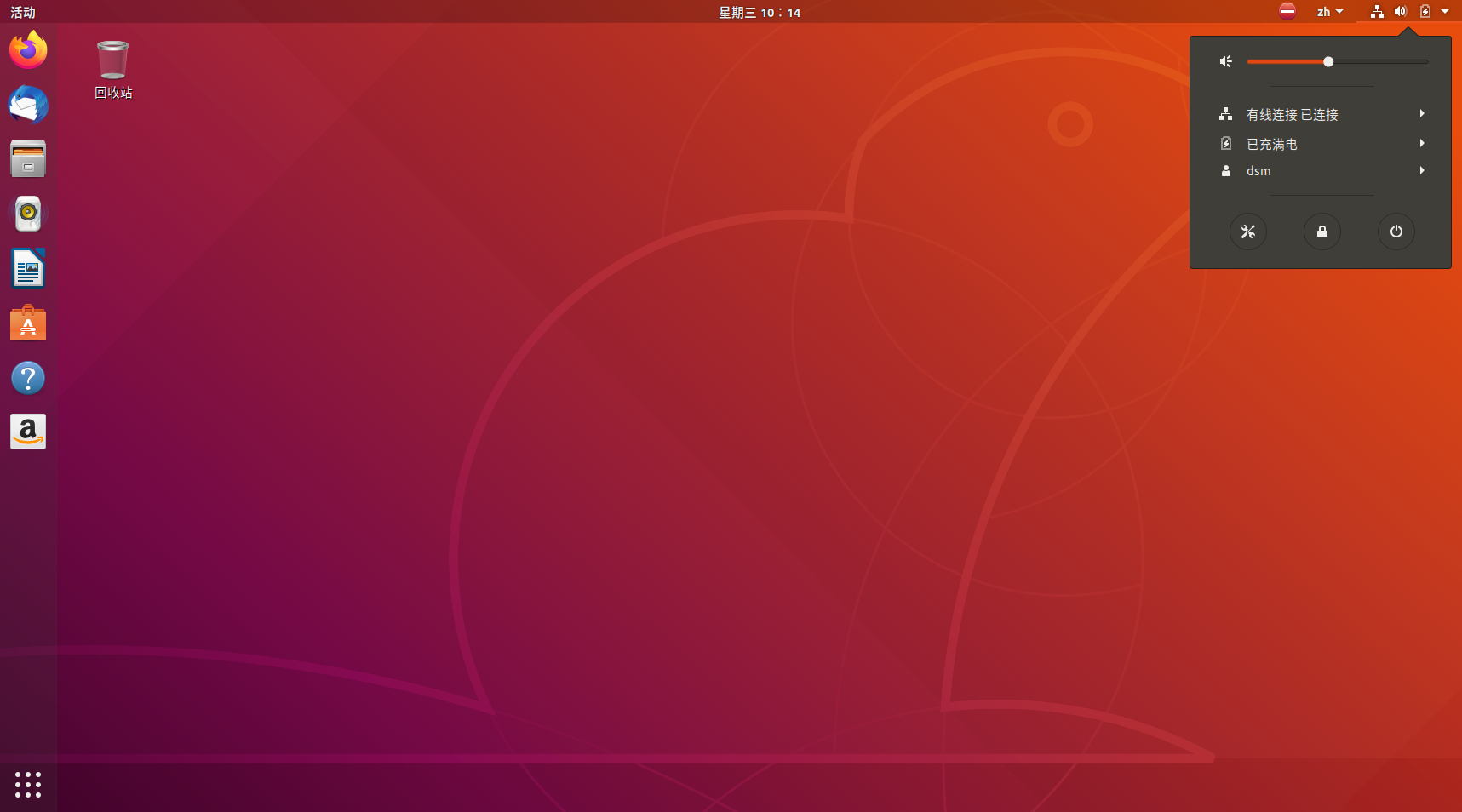Expand 有线连接 已连接 submenu
The height and width of the screenshot is (812, 1462).
pyautogui.click(x=1321, y=114)
